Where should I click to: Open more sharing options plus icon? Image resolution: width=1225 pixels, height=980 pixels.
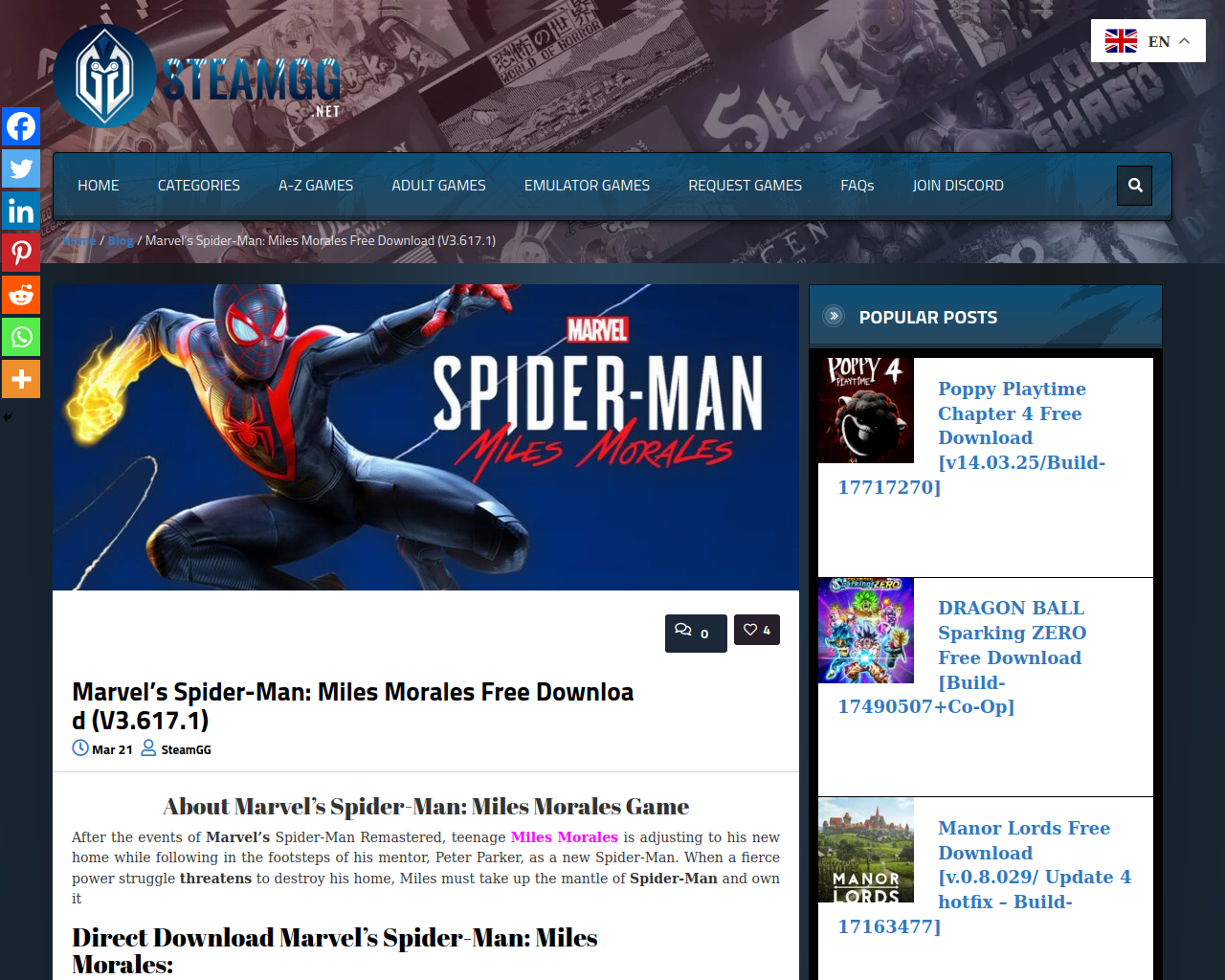20,379
